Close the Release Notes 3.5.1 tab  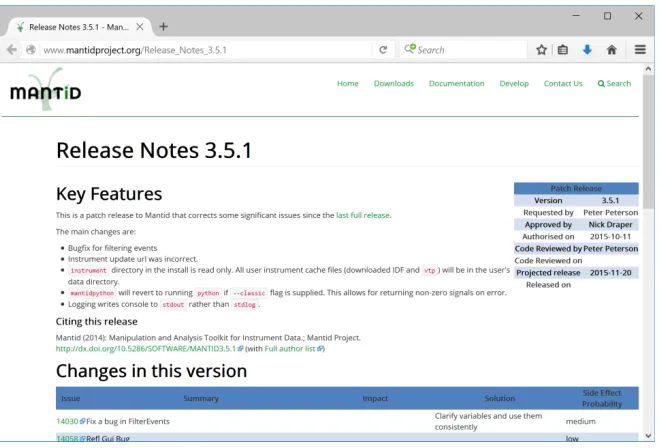pyautogui.click(x=140, y=27)
